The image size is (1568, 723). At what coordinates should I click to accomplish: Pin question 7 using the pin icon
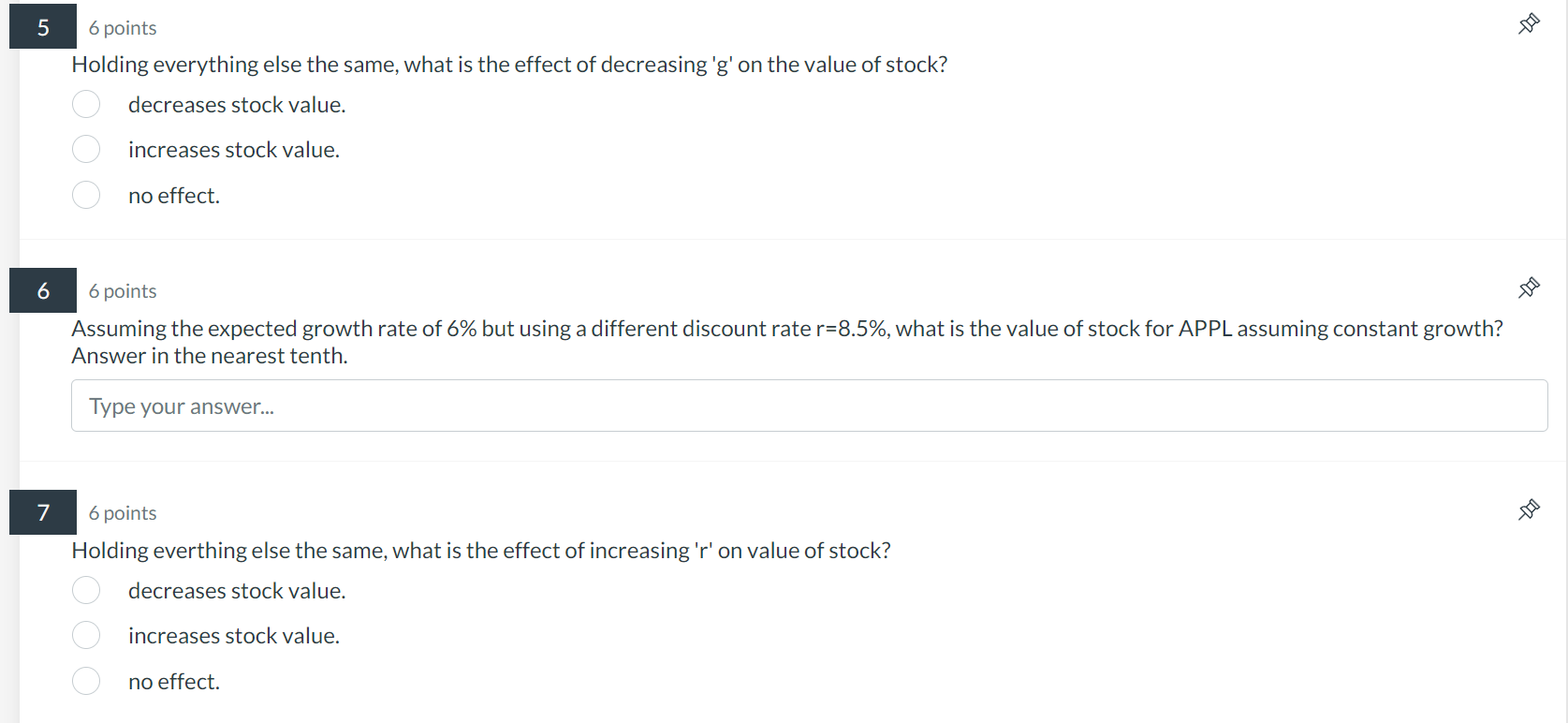[1529, 509]
